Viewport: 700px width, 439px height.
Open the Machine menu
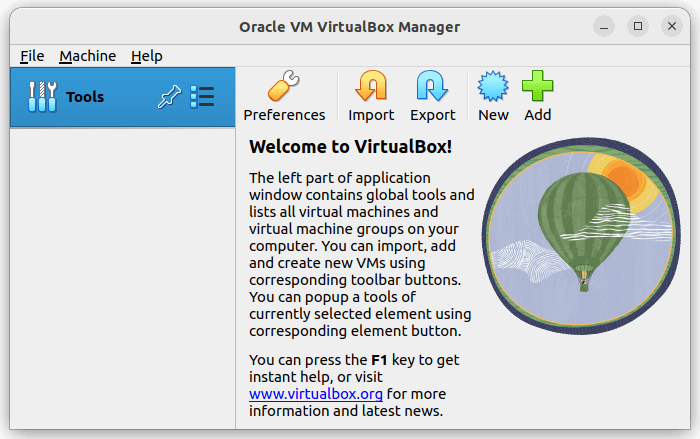88,56
